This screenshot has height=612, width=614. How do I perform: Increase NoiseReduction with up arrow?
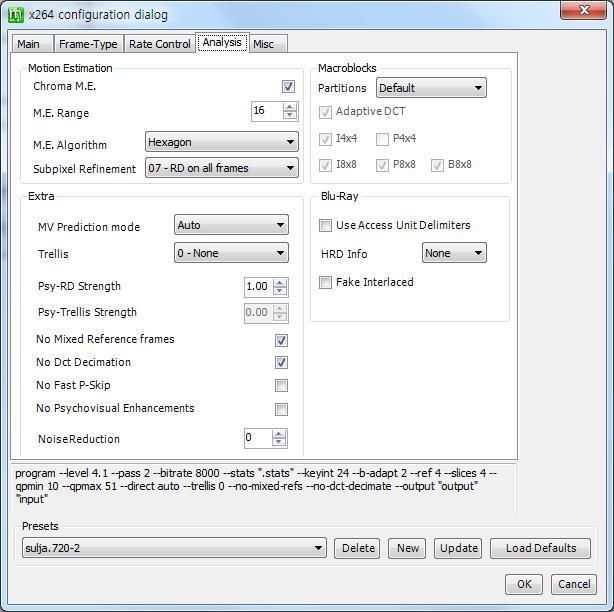(x=279, y=434)
